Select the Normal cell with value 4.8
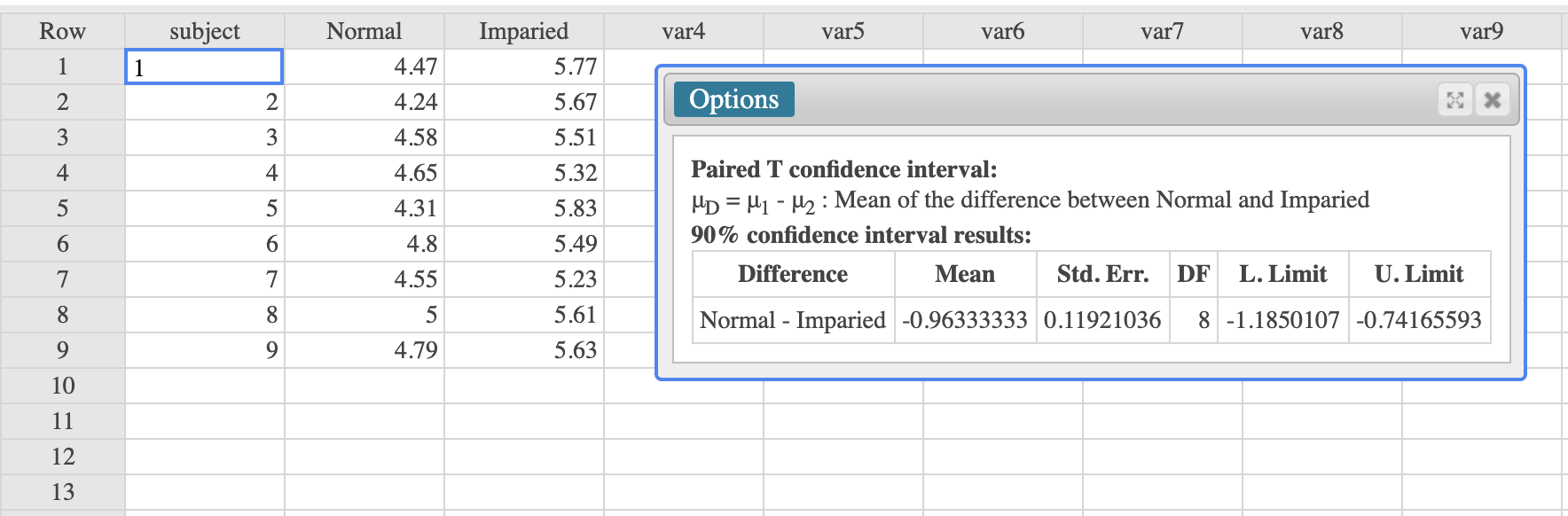This screenshot has width=1568, height=516. [364, 244]
